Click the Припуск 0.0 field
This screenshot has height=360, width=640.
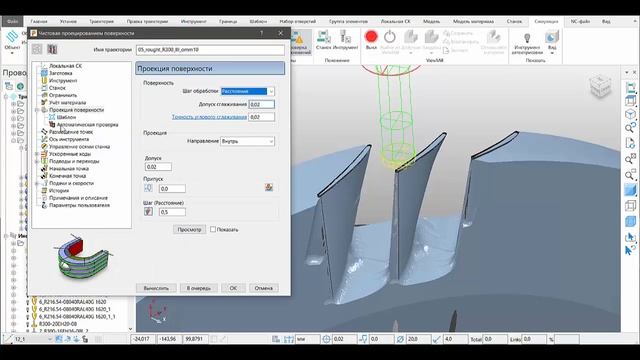click(x=172, y=189)
